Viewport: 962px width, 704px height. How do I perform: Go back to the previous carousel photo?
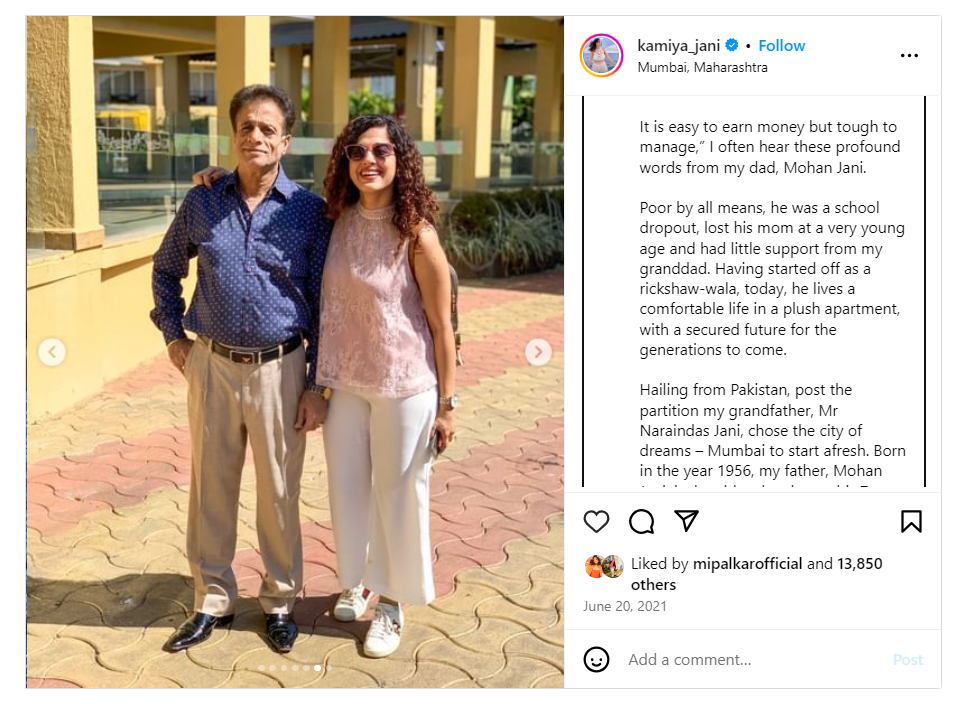(x=52, y=352)
